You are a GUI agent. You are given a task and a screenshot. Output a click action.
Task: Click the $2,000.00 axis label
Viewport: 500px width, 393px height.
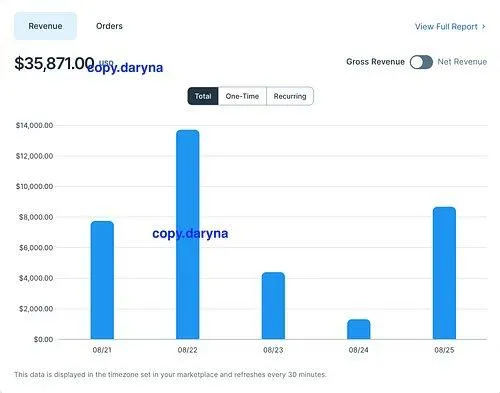[x=36, y=309]
